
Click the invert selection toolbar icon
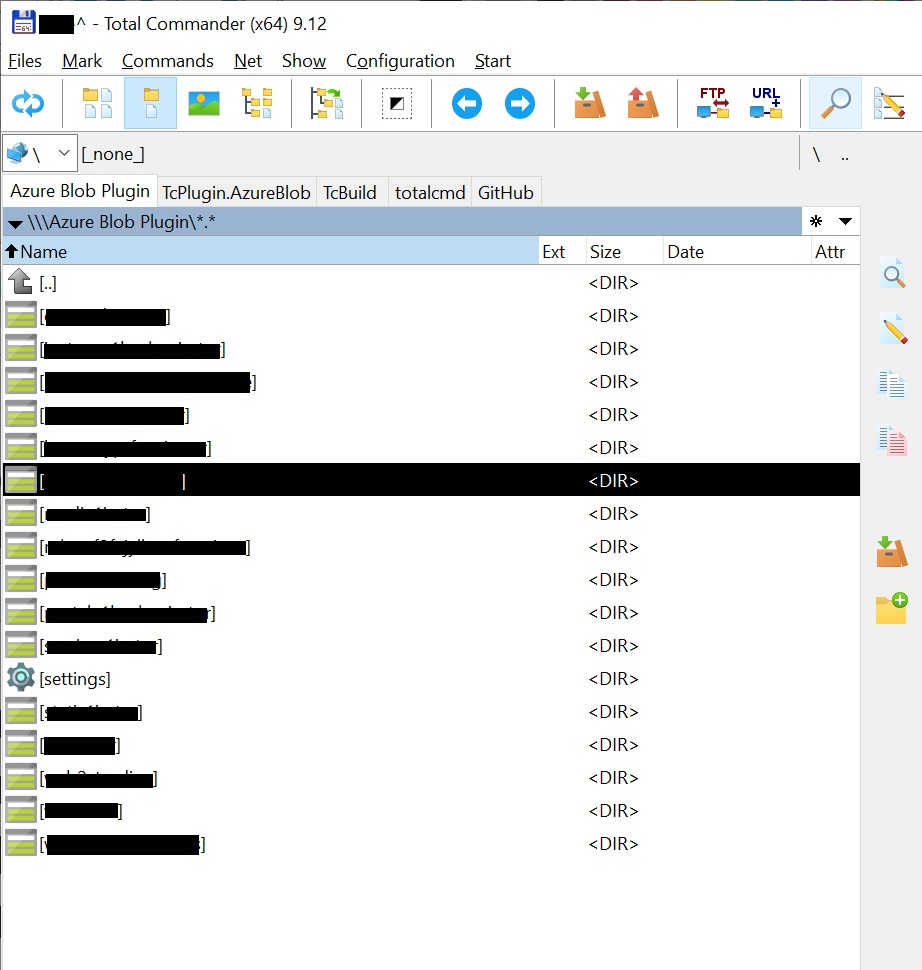click(x=397, y=103)
